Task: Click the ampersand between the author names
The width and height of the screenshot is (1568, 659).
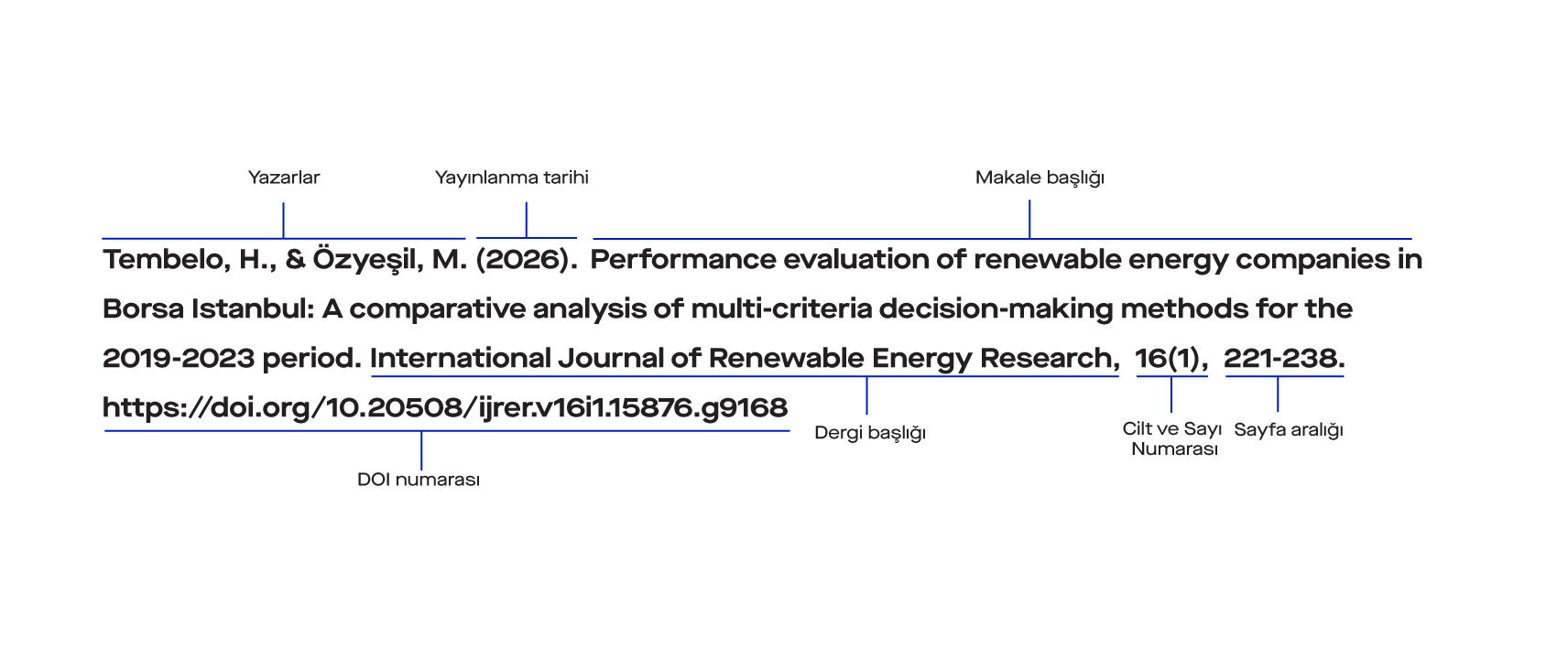Action: [295, 260]
